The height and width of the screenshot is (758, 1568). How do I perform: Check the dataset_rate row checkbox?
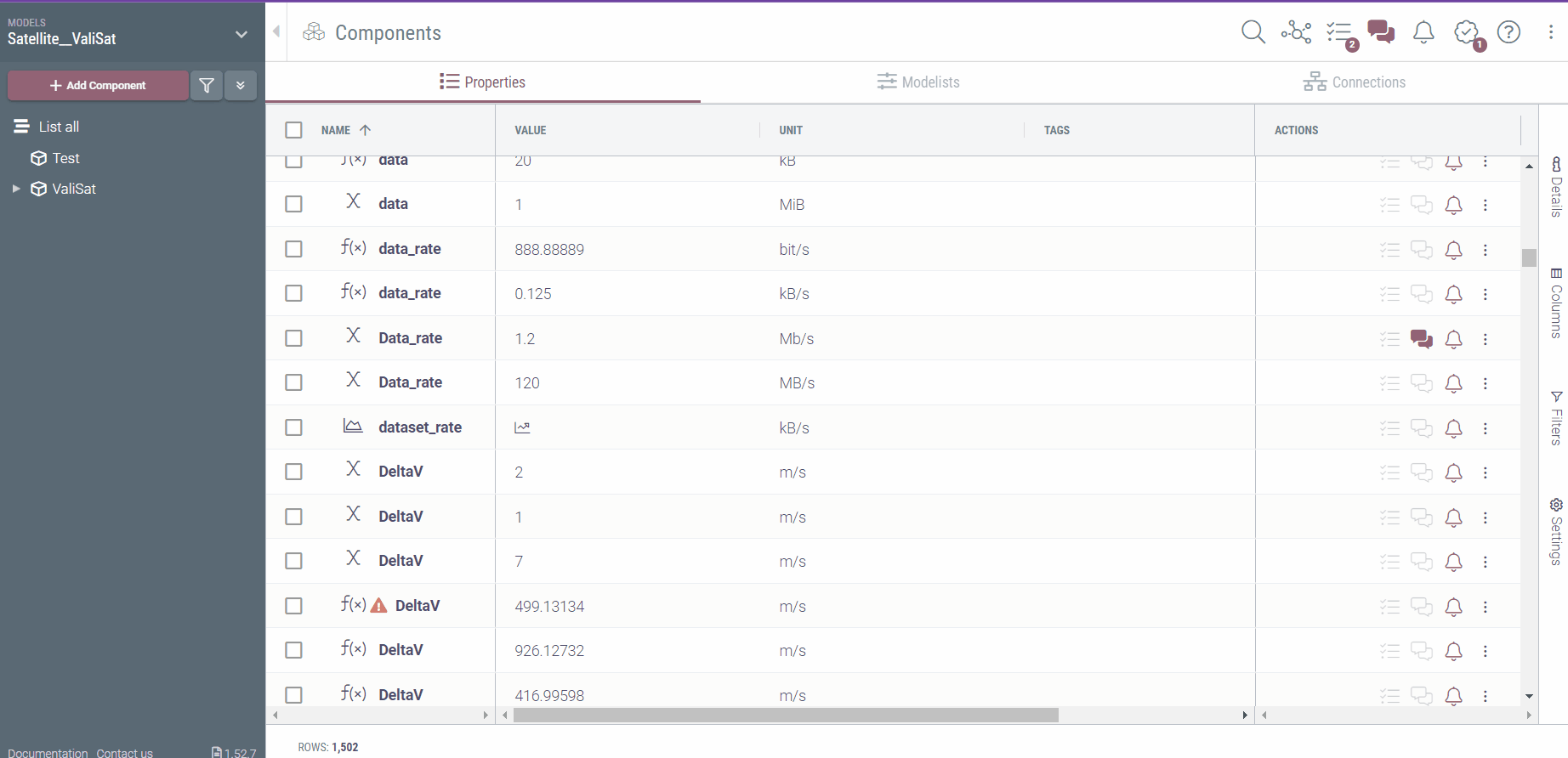[293, 427]
